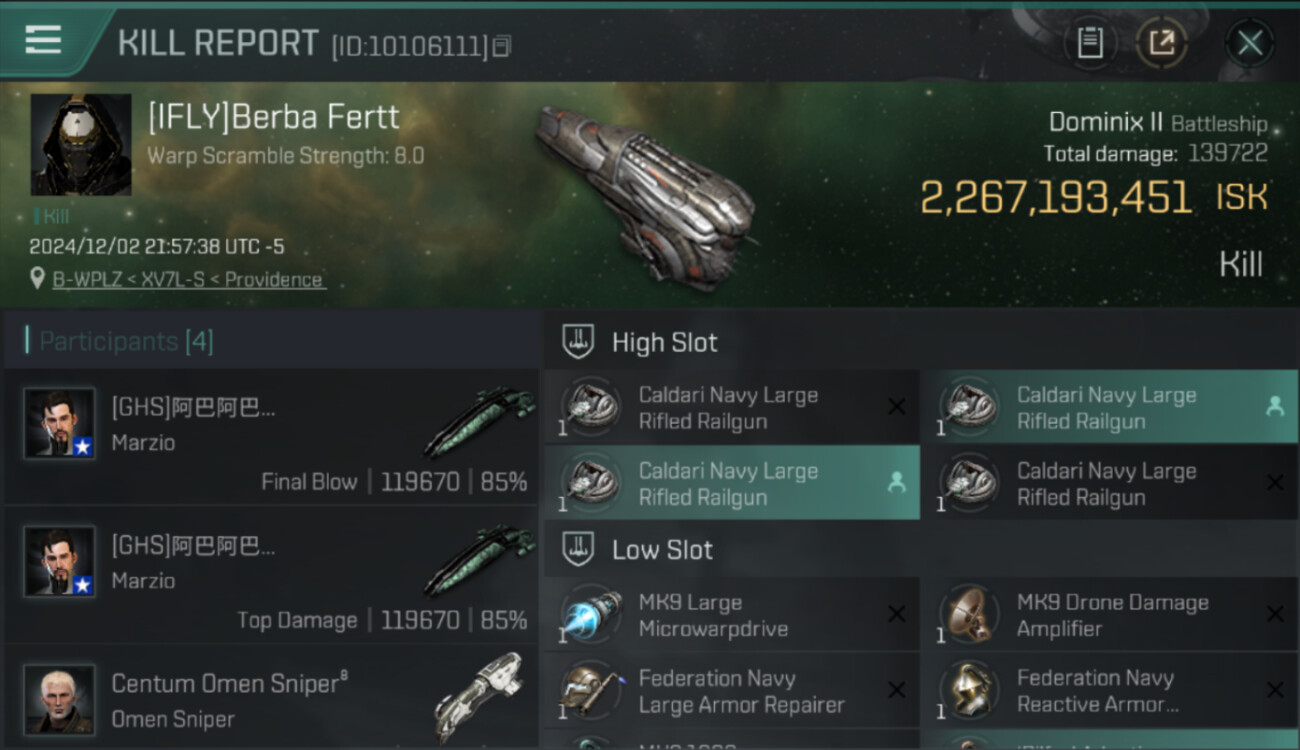
Task: Click the clipboard notes icon
Action: click(x=1090, y=43)
